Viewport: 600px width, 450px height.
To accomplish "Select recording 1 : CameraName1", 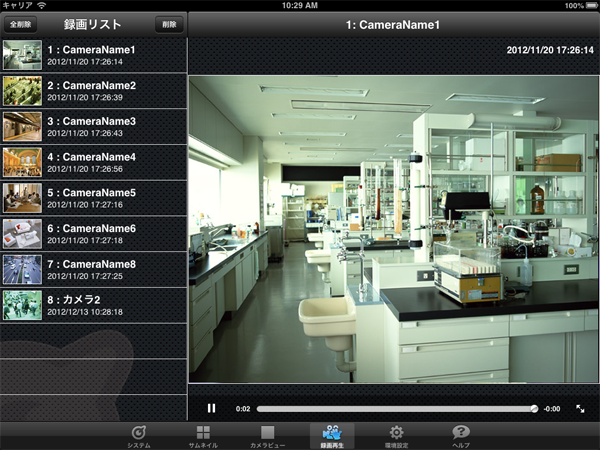I will pyautogui.click(x=92, y=55).
